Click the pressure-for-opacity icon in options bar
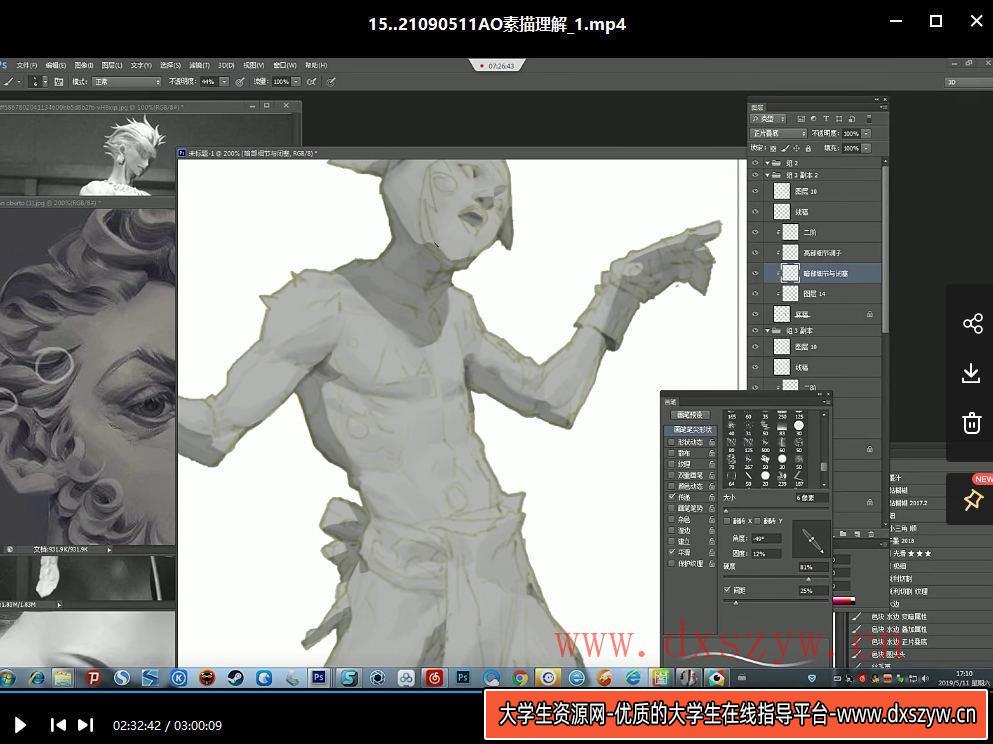993x744 pixels. click(x=240, y=82)
